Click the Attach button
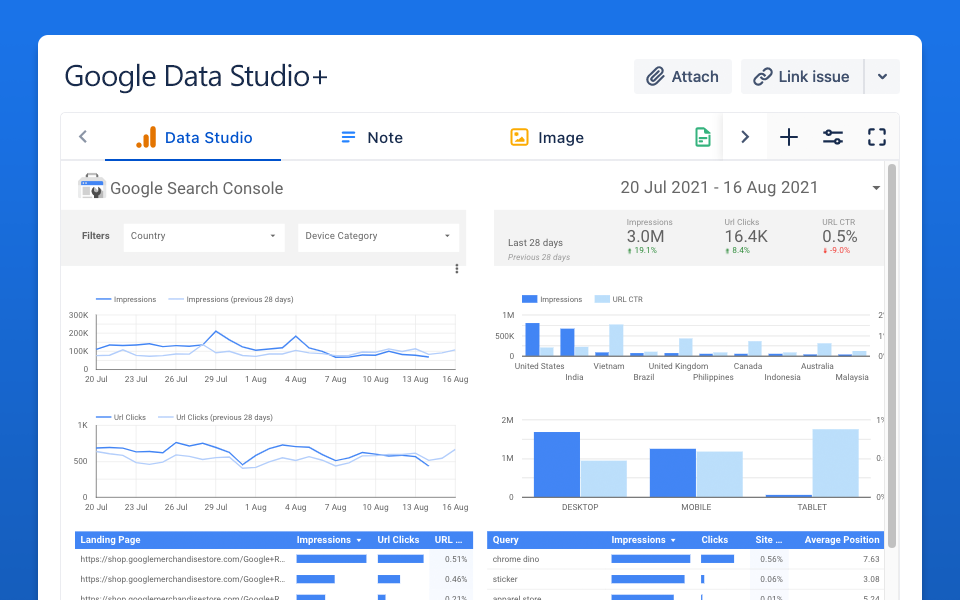The width and height of the screenshot is (960, 600). 683,77
